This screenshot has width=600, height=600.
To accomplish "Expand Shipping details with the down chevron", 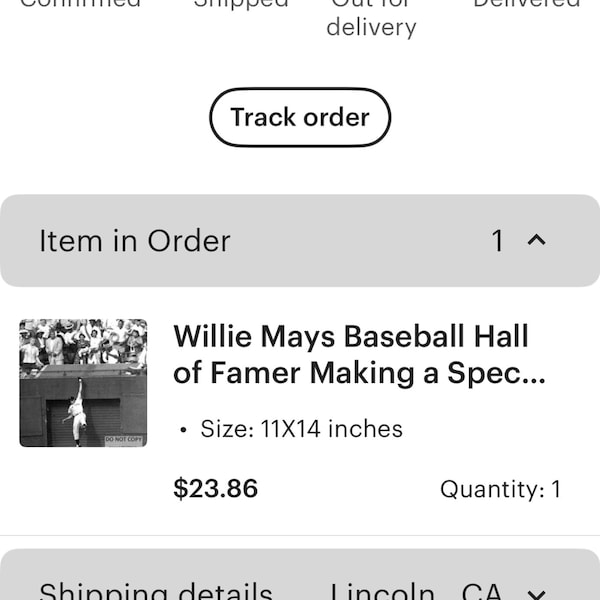I will [x=536, y=594].
